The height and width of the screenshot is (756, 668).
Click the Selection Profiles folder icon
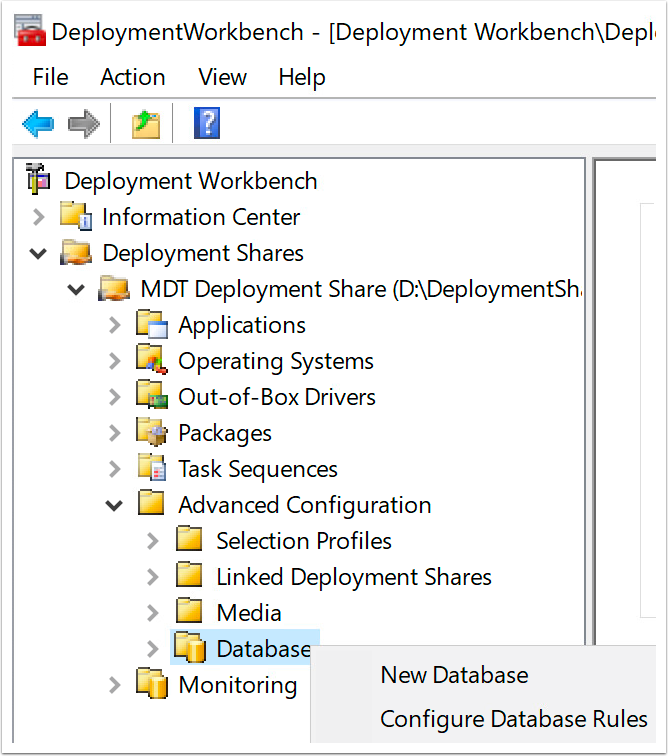point(189,539)
